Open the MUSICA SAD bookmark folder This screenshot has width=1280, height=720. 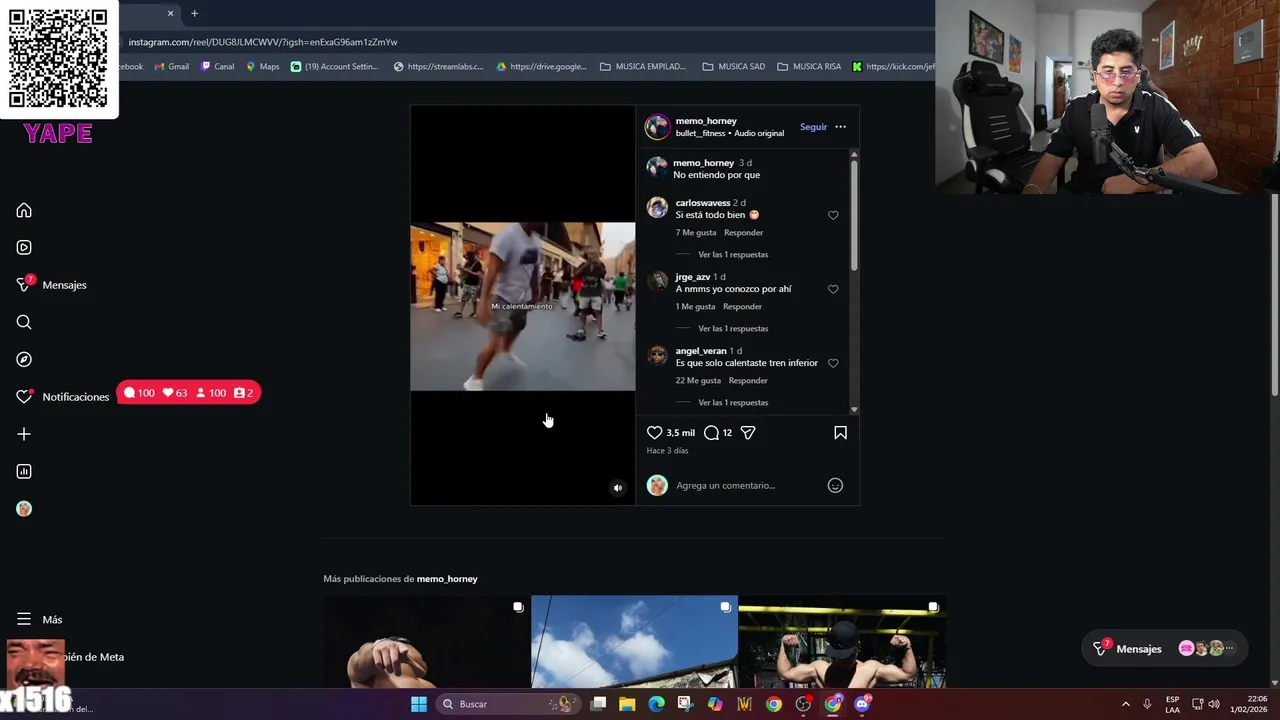(734, 67)
